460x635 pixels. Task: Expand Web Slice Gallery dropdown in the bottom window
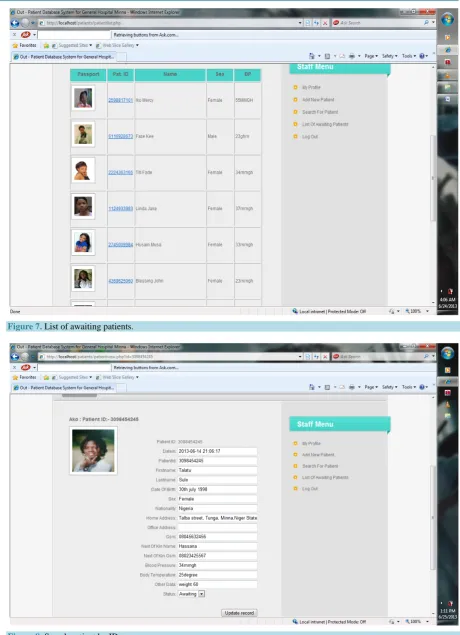point(137,377)
